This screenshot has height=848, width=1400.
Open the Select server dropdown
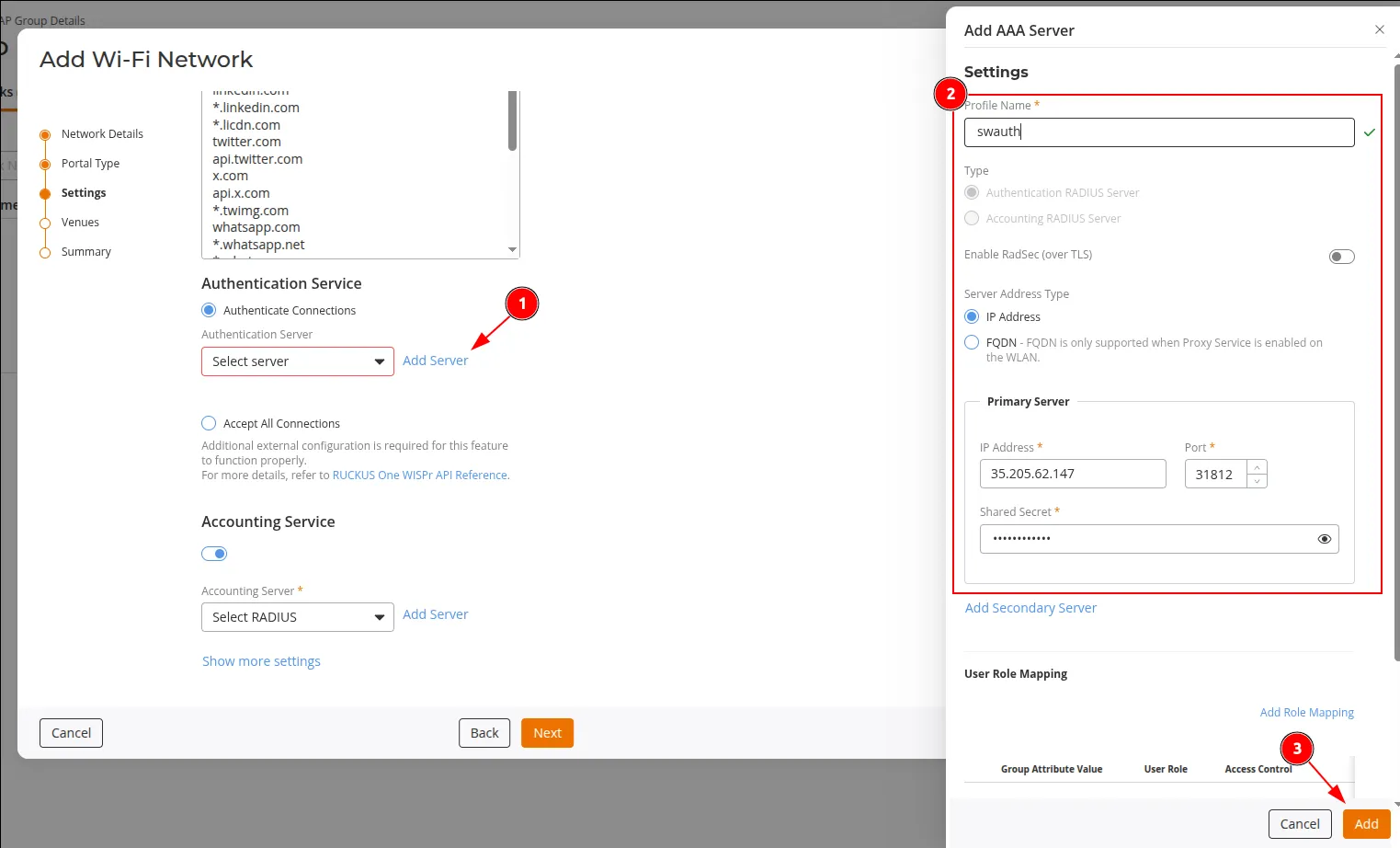(x=298, y=361)
